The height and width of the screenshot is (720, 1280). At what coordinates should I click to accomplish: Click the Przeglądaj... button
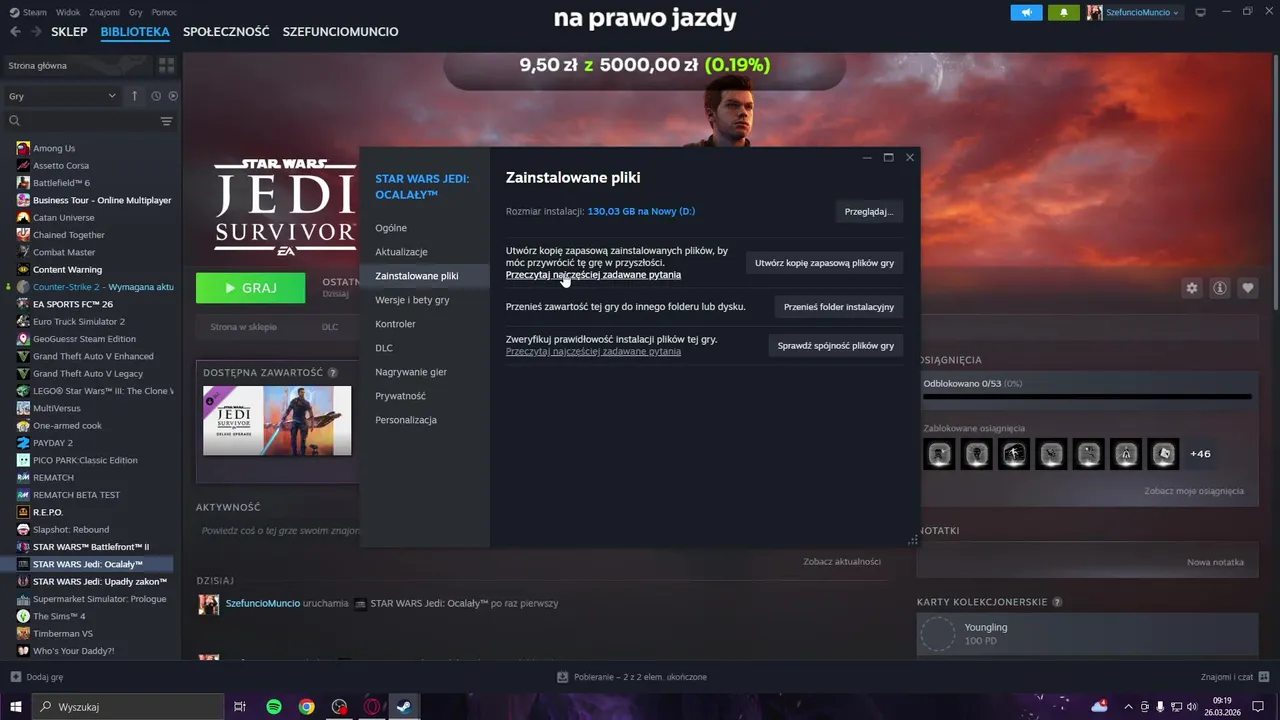pos(869,211)
